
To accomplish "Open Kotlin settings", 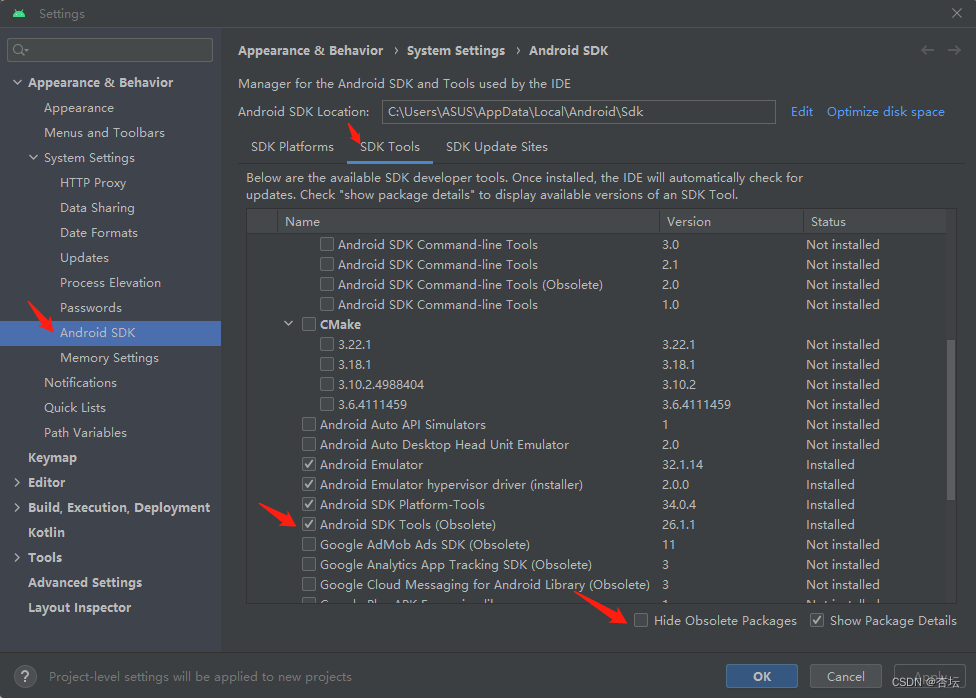I will (x=46, y=532).
